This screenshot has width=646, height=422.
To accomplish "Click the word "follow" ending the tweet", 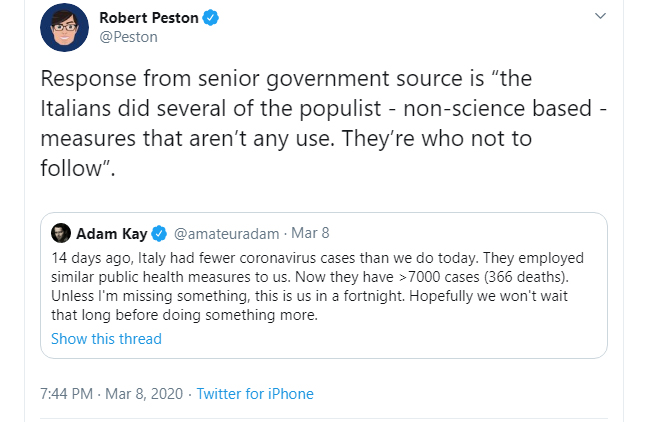I will click(x=74, y=166).
